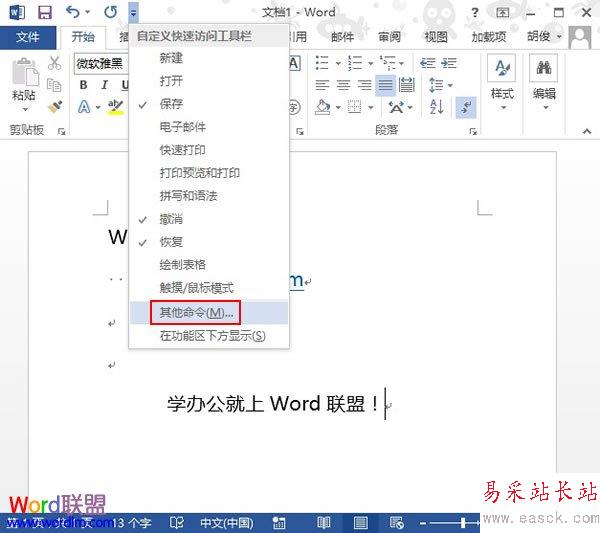Open the 文件 File tab
600x533 pixels.
[28, 37]
